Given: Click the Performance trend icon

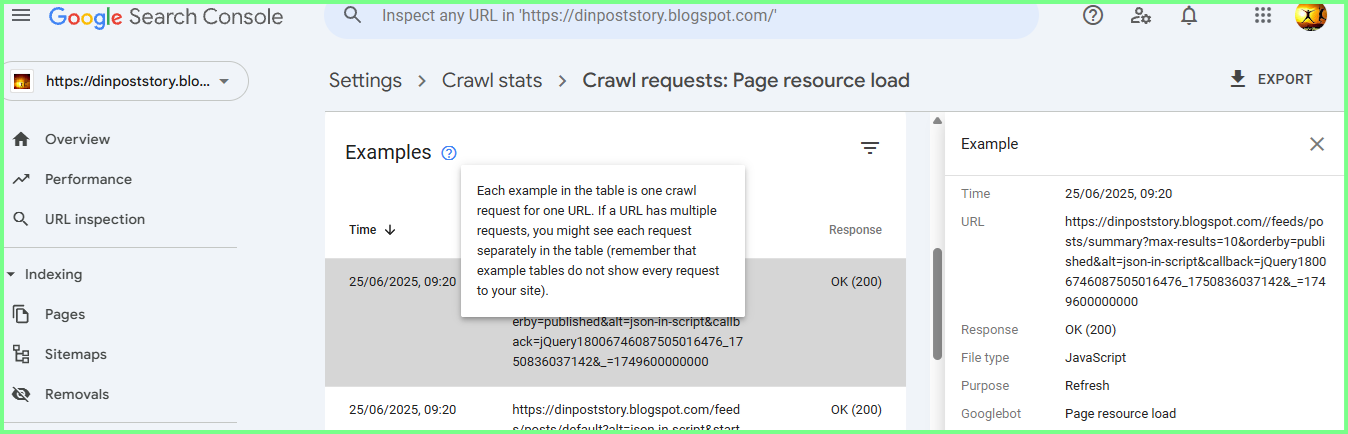Looking at the screenshot, I should point(21,179).
